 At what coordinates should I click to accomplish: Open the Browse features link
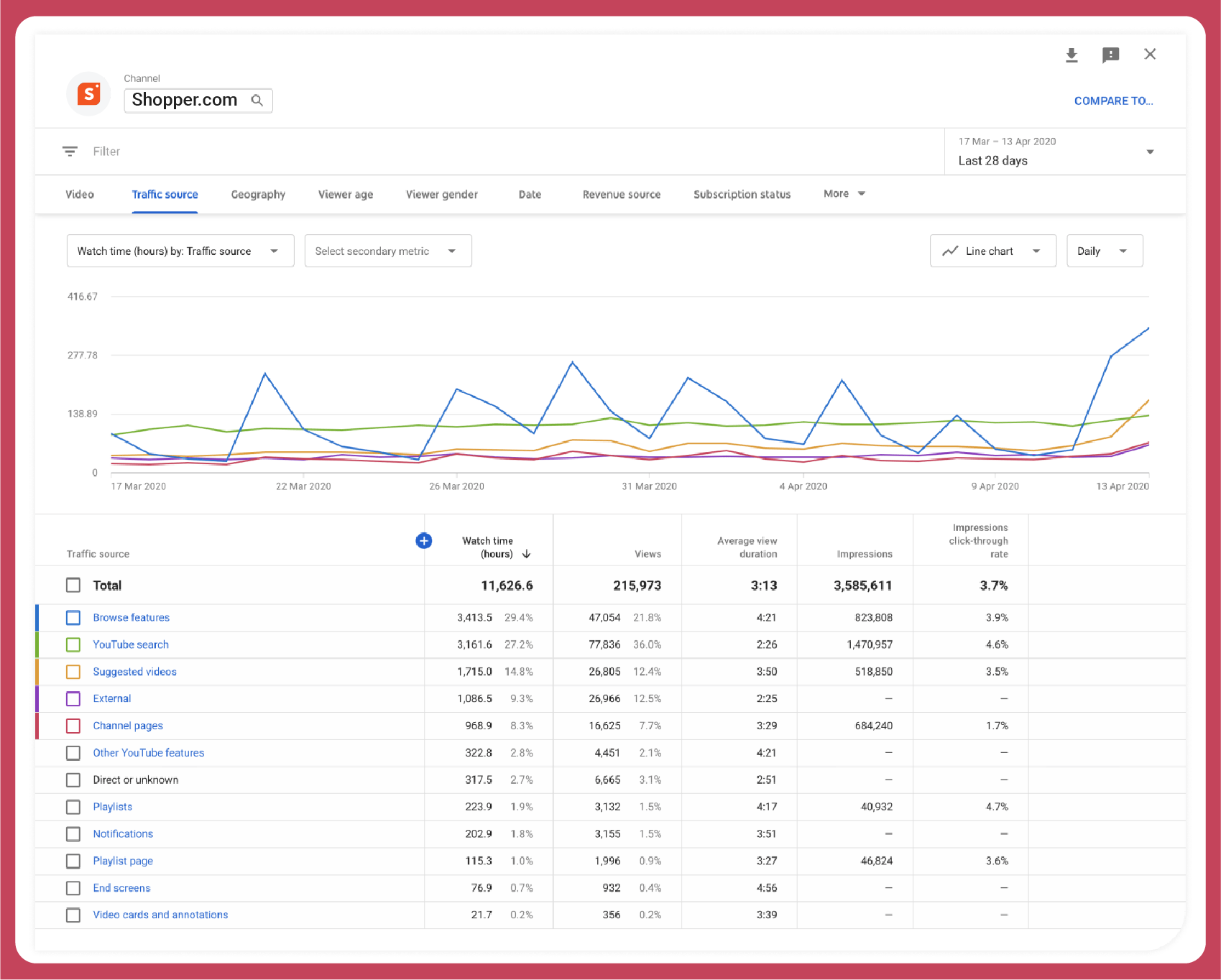132,617
